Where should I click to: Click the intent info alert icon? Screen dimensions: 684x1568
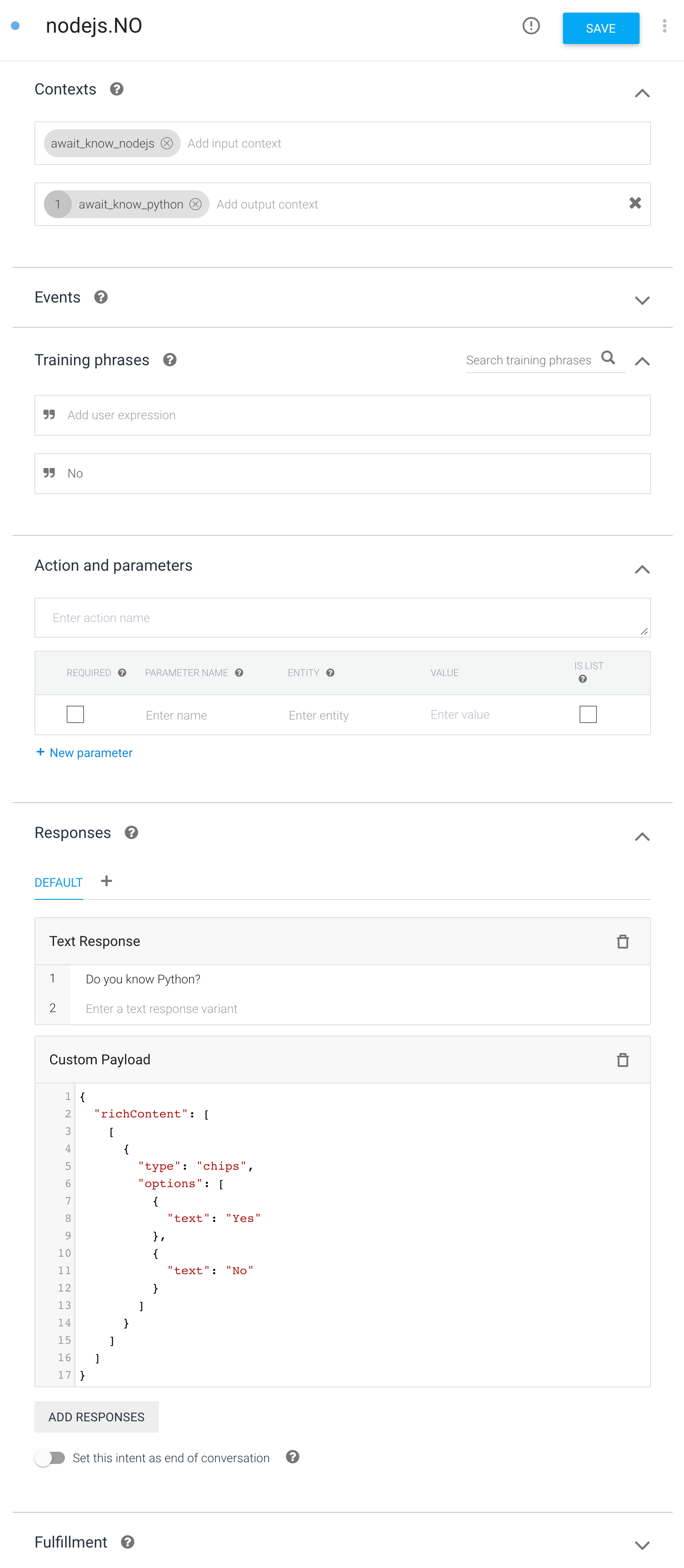pos(531,26)
